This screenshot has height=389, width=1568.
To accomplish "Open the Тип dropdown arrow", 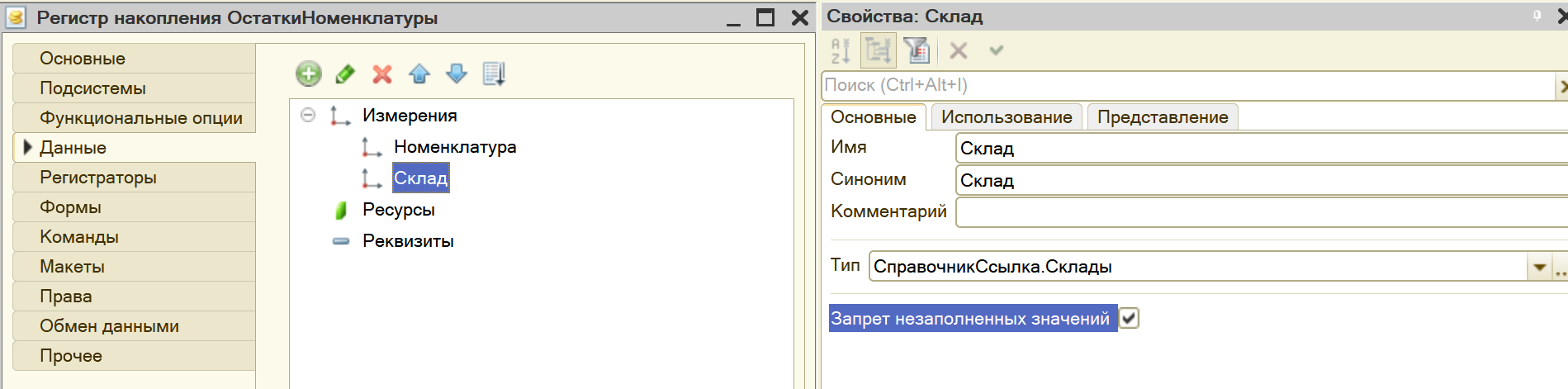I will point(1539,267).
